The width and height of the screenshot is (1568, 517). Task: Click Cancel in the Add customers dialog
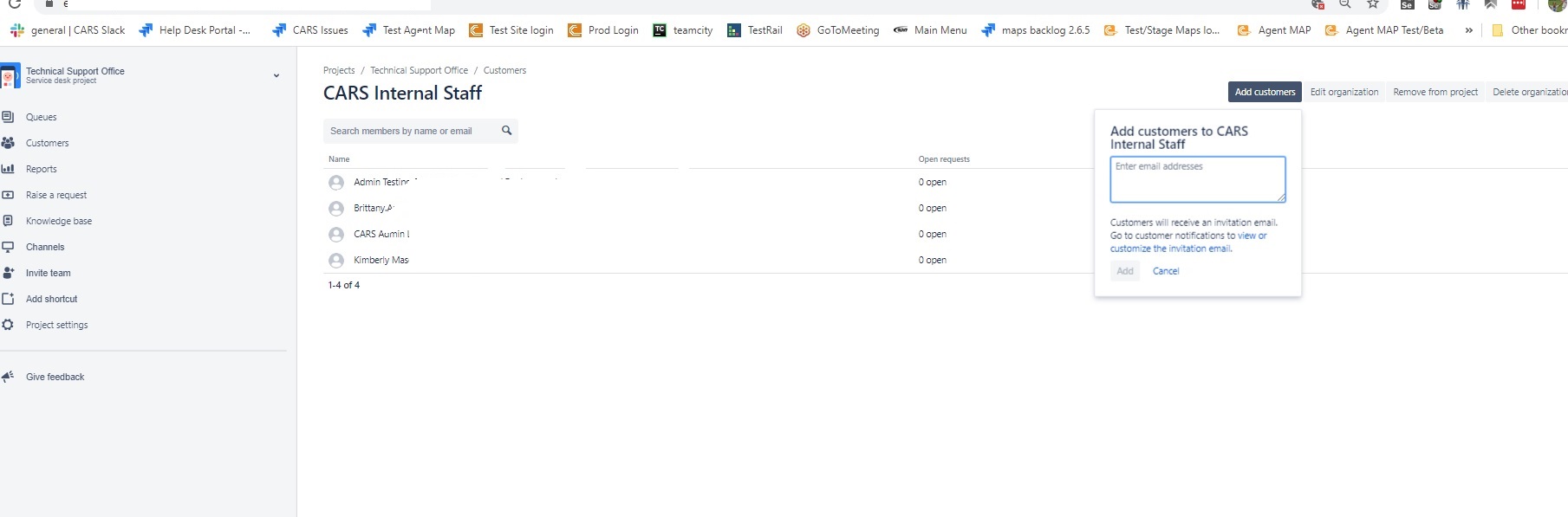1166,271
